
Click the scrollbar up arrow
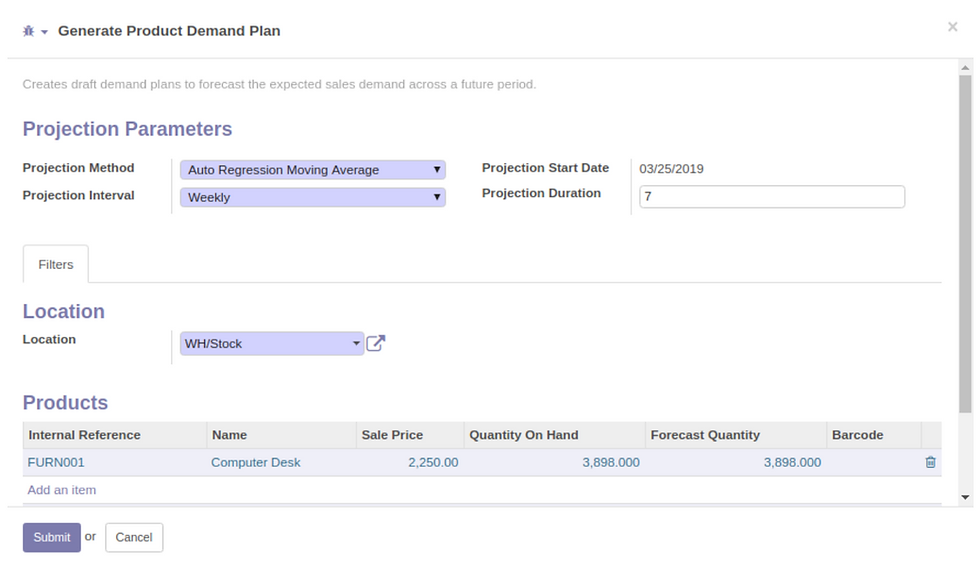966,67
